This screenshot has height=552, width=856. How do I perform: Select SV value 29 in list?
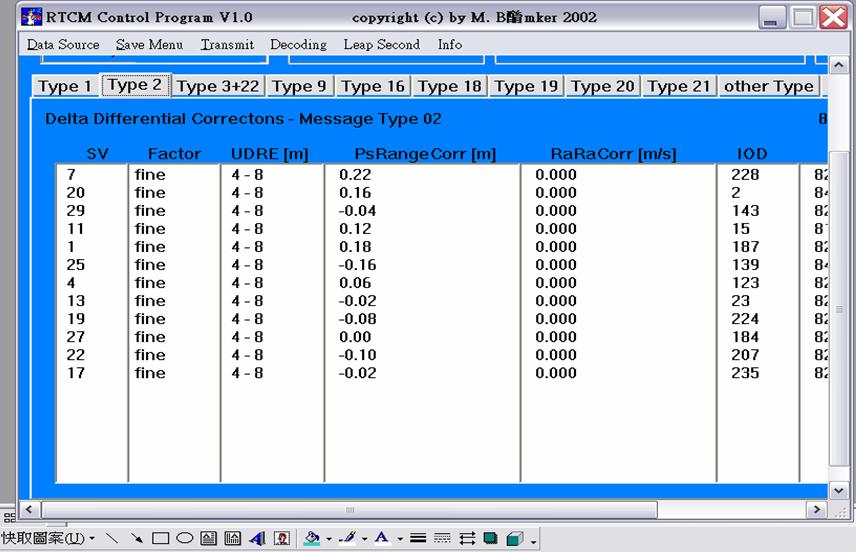click(76, 211)
